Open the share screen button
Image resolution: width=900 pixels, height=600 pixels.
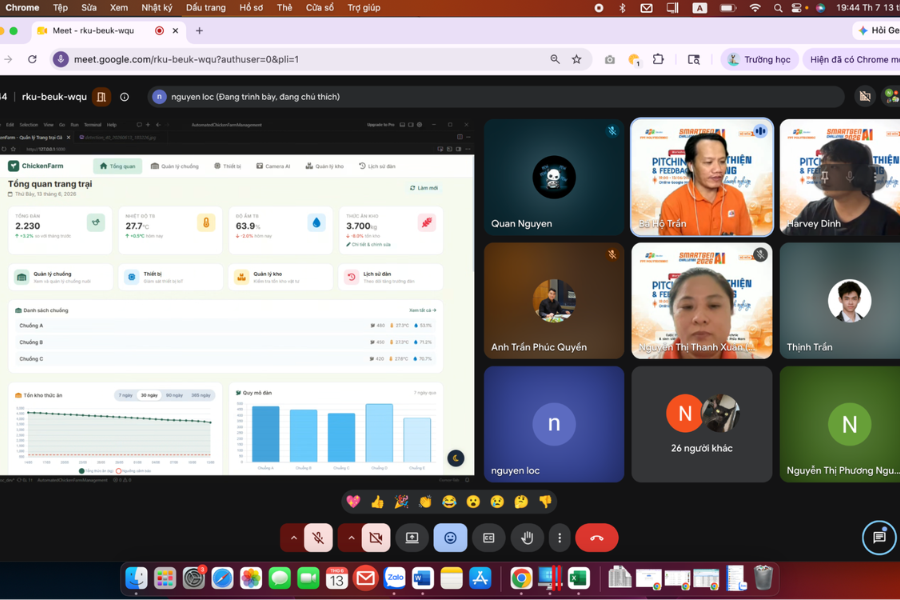(412, 538)
